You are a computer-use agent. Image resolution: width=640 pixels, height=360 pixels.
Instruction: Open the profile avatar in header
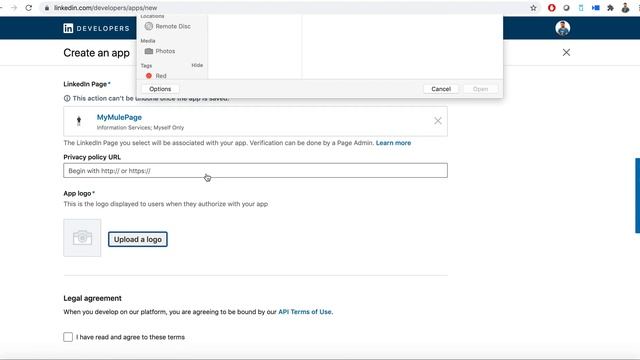coord(562,28)
